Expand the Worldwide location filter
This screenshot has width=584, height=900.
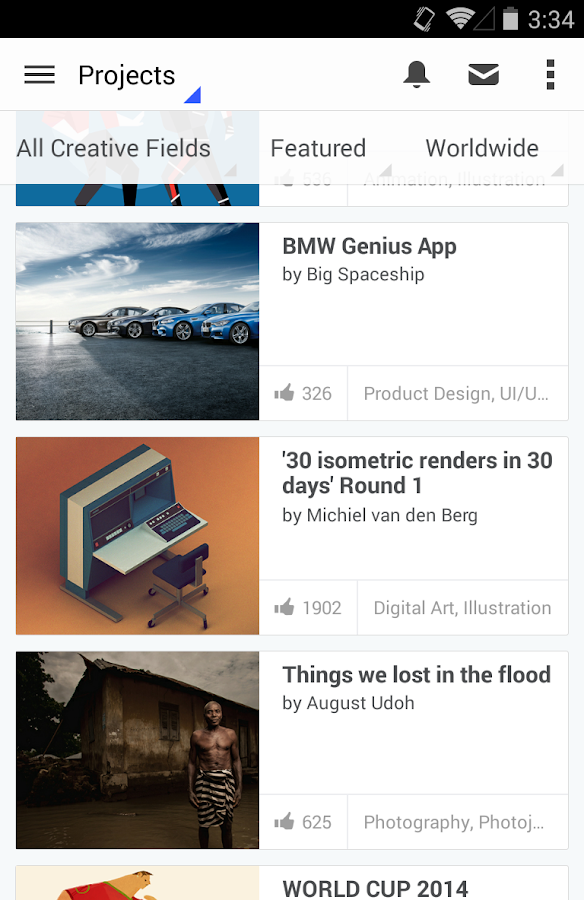[x=483, y=148]
